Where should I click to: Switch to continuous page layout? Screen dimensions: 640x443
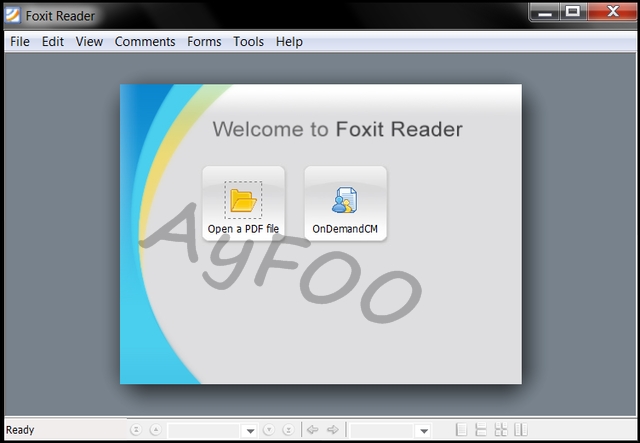[481, 430]
